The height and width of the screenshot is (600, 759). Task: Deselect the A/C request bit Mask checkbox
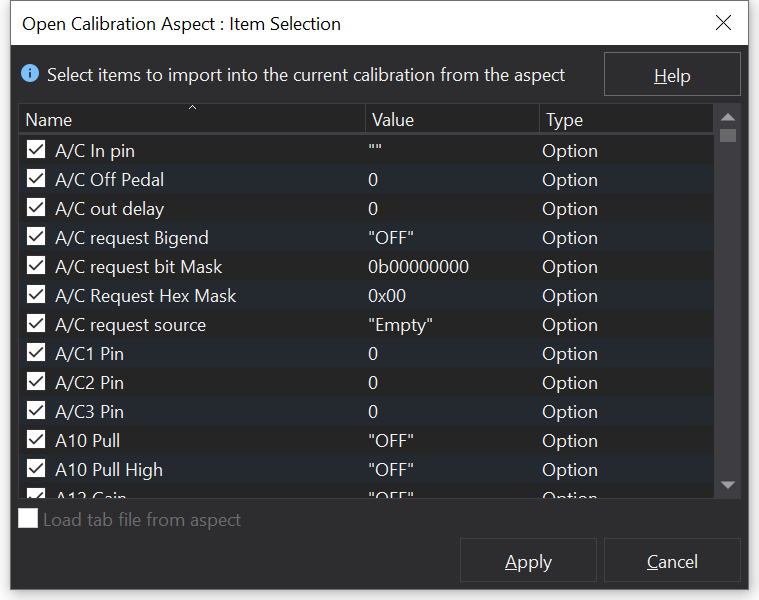tap(36, 266)
